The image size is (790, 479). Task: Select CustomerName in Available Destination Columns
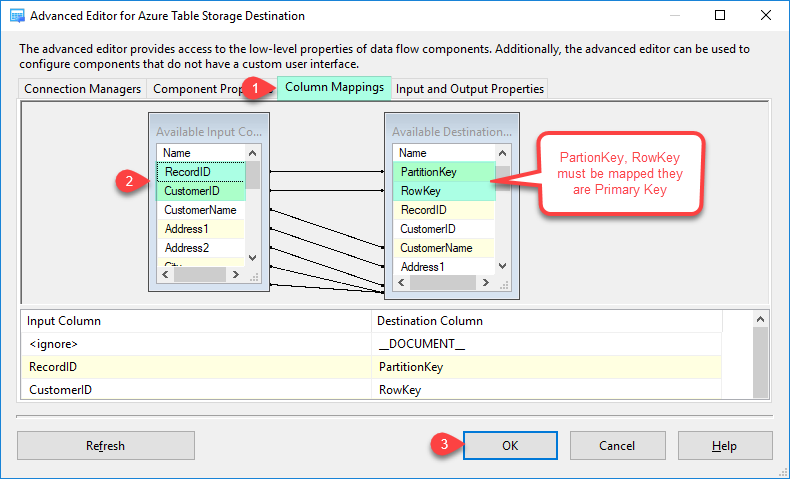[444, 248]
